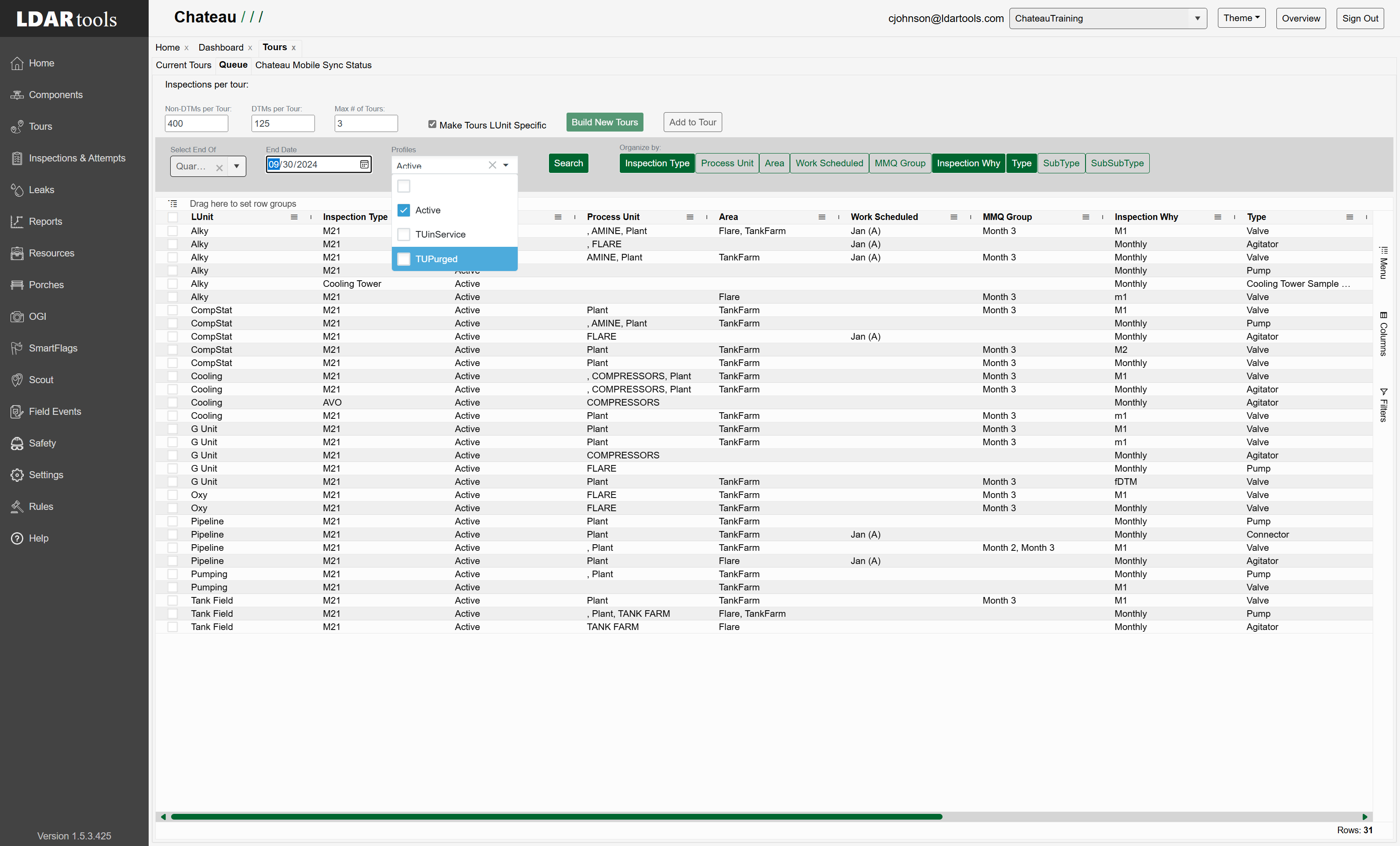Organize by Process Unit
This screenshot has height=846, width=1400.
[727, 163]
